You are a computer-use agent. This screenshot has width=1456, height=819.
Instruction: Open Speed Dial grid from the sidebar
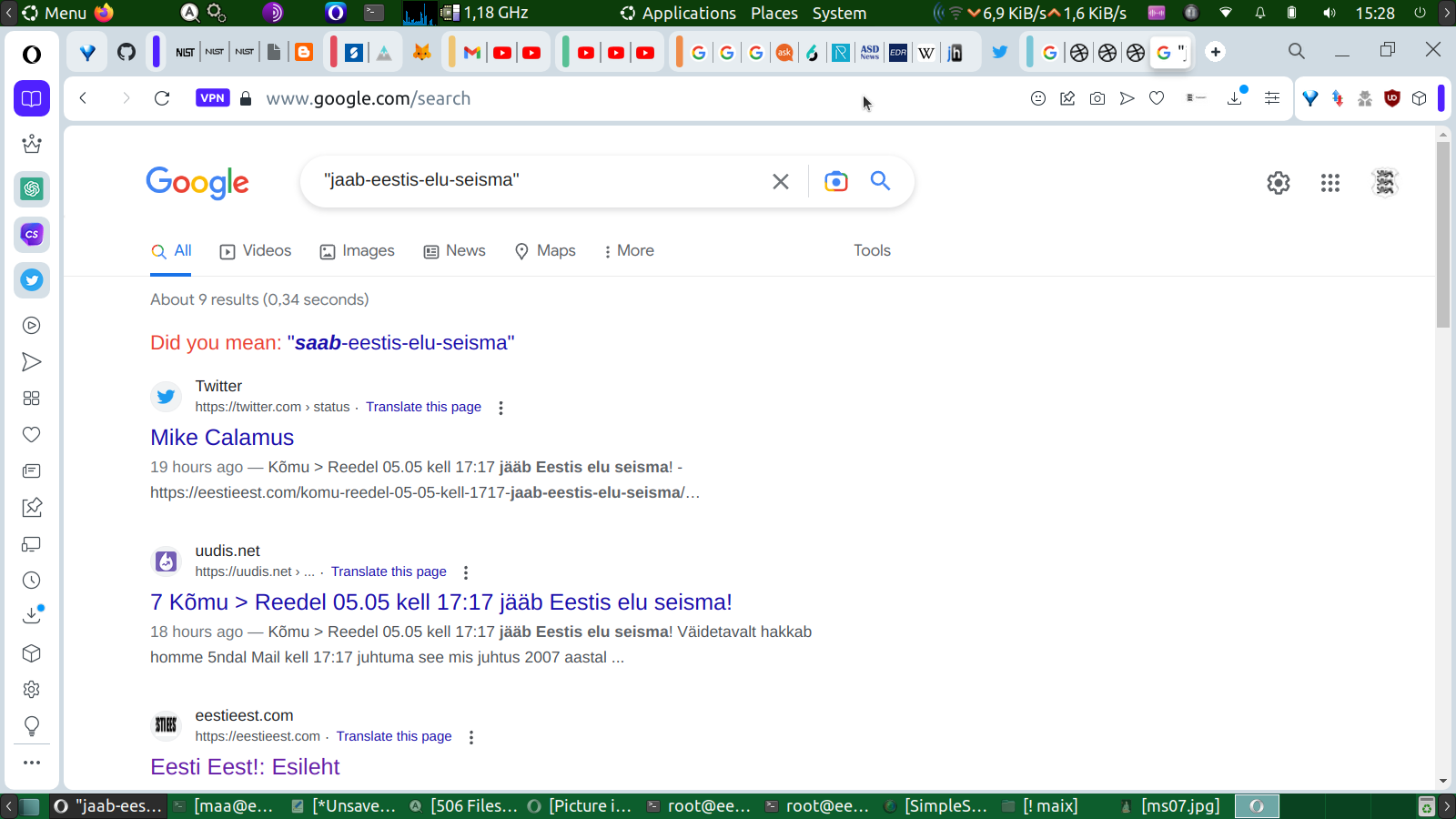pos(32,399)
